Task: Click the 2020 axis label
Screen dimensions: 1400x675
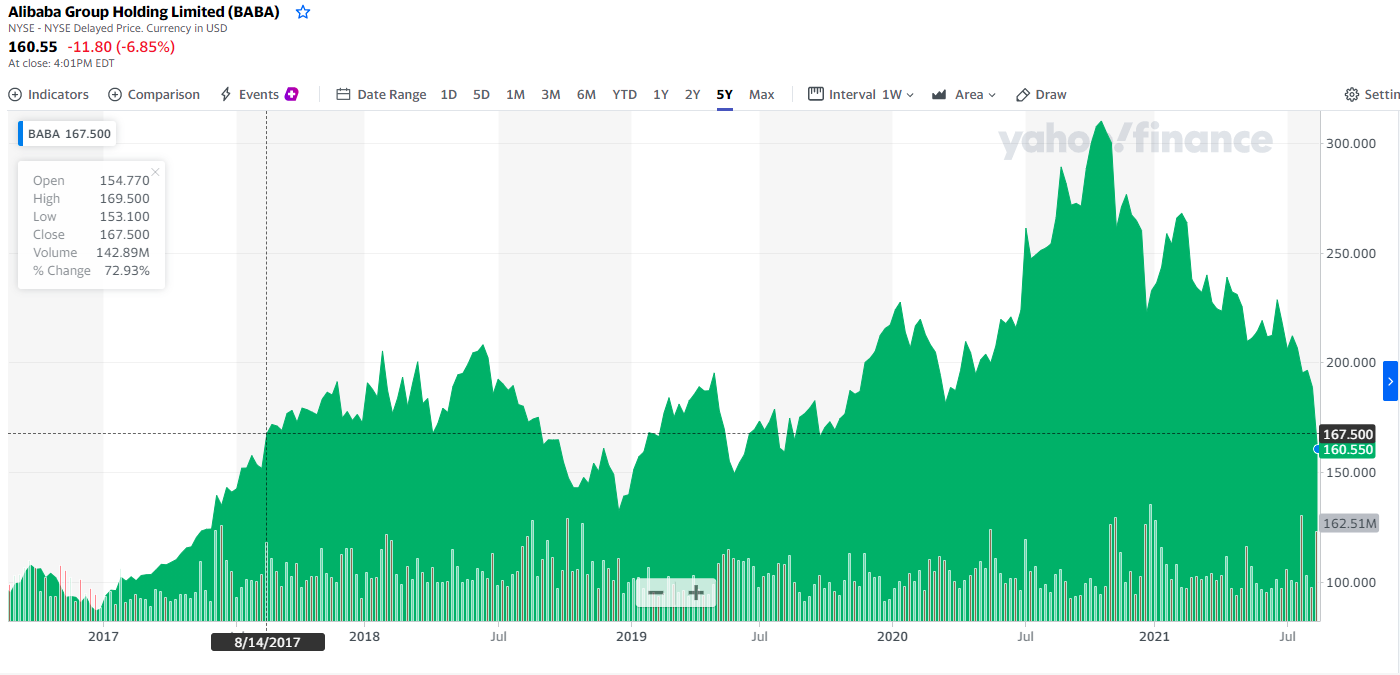Action: (x=891, y=636)
